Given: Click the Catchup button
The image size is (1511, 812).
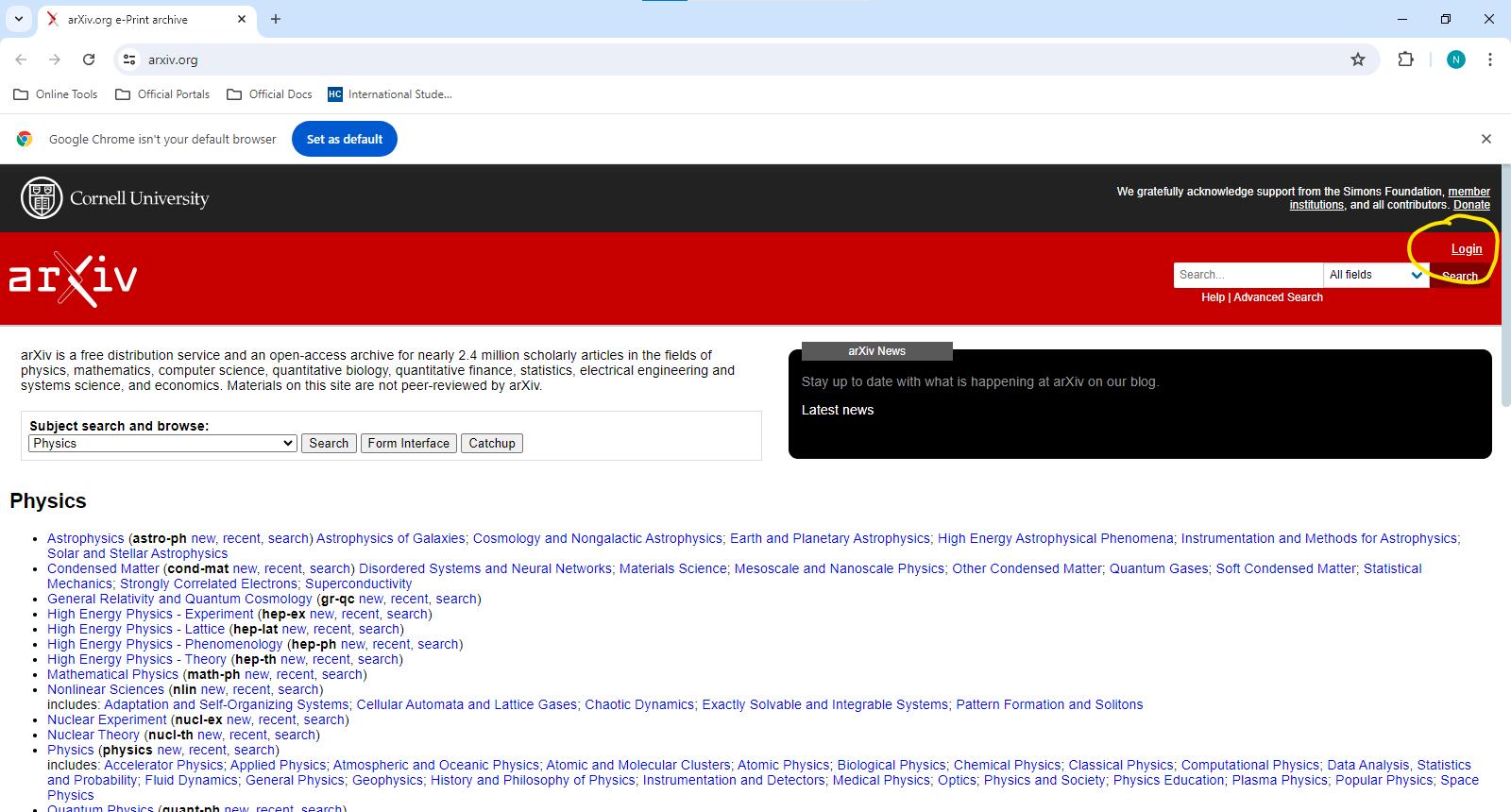Looking at the screenshot, I should click(x=492, y=444).
